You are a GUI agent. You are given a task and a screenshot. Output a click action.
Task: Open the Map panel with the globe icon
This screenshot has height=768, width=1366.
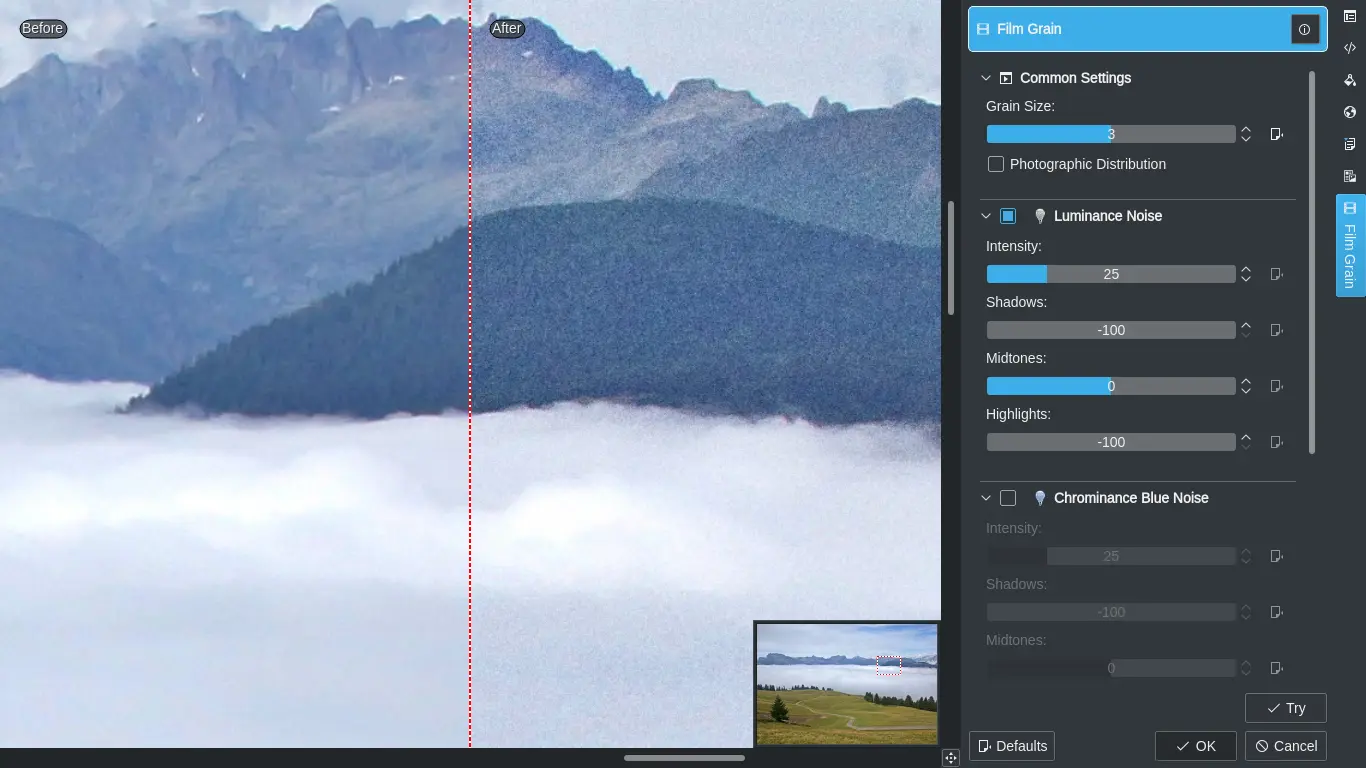coord(1351,112)
